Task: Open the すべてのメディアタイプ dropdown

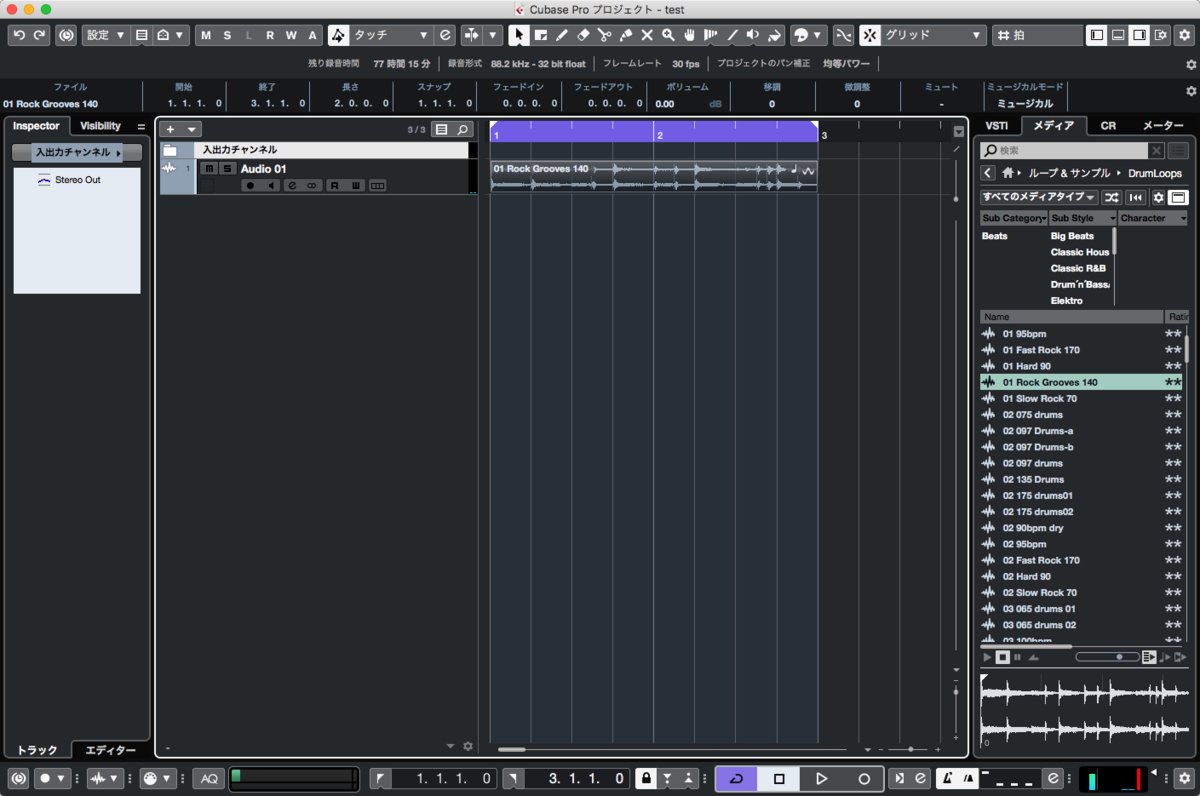Action: tap(1038, 198)
